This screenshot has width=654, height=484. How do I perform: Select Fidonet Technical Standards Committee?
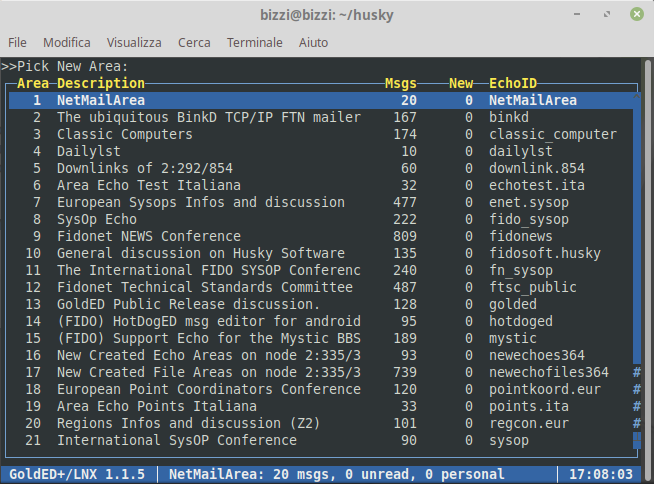pyautogui.click(x=205, y=287)
